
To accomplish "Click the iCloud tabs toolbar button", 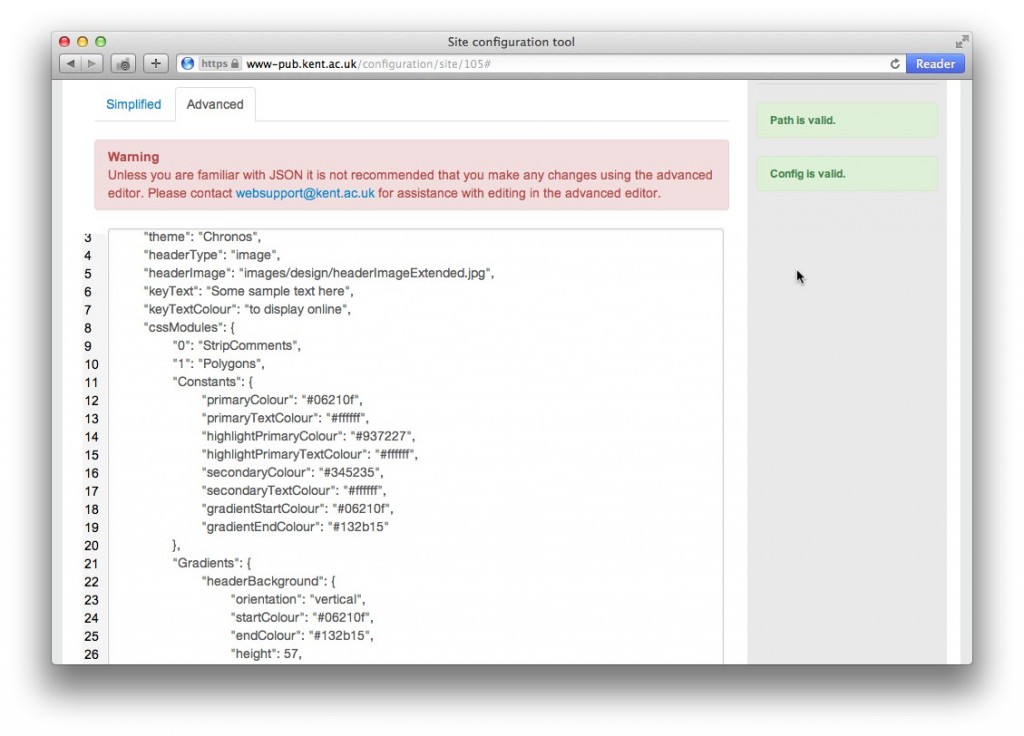I will pyautogui.click(x=124, y=64).
